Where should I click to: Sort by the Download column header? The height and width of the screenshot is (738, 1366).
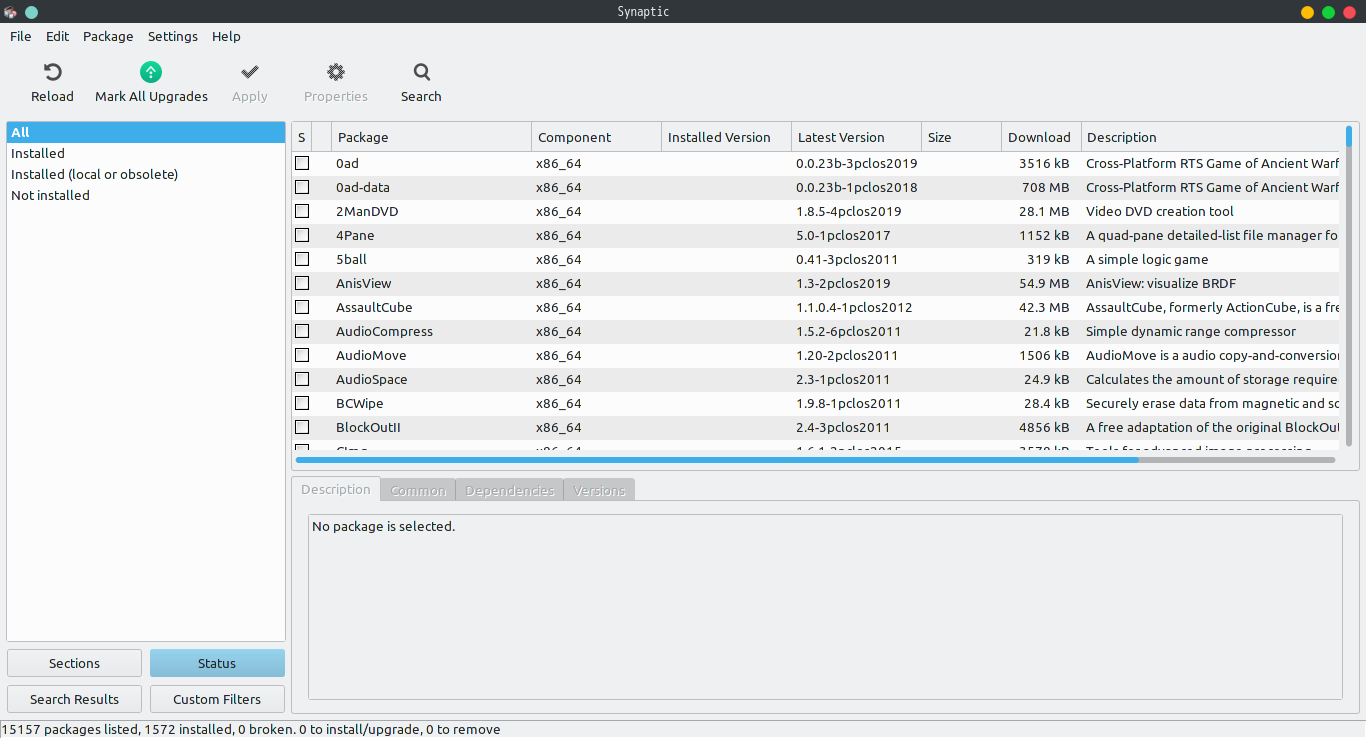[1042, 137]
